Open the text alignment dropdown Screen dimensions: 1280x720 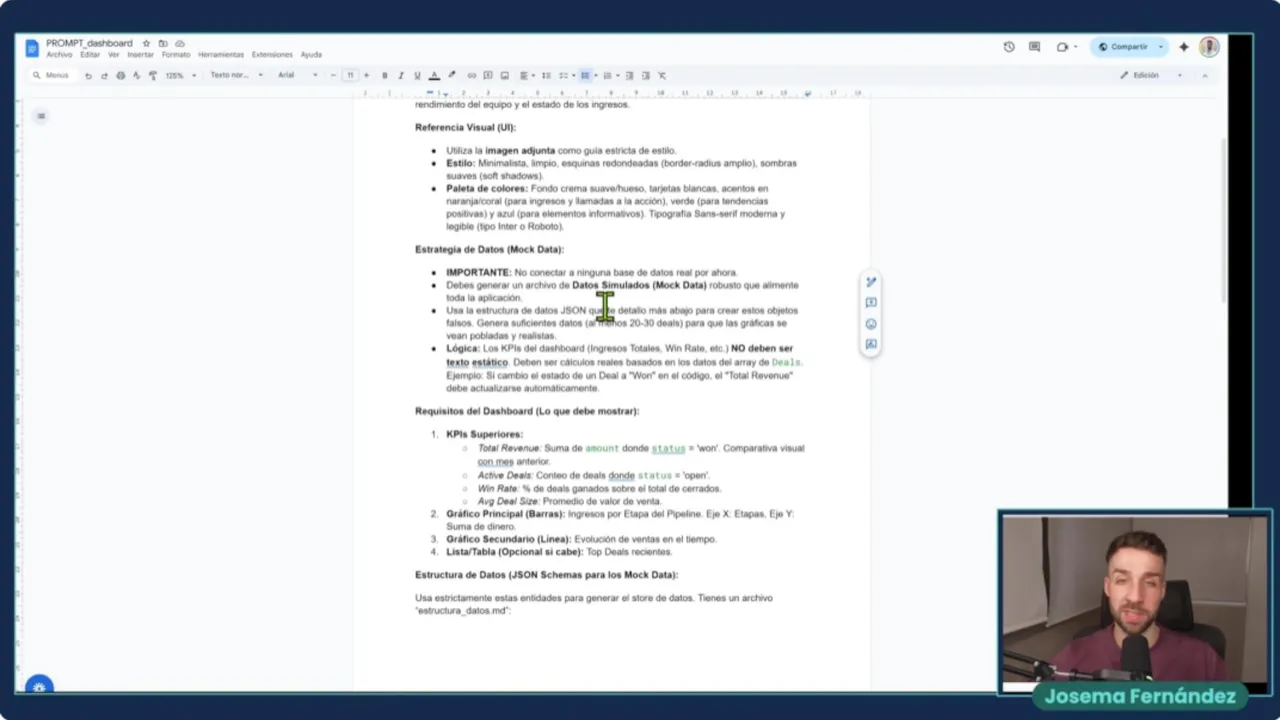click(526, 75)
